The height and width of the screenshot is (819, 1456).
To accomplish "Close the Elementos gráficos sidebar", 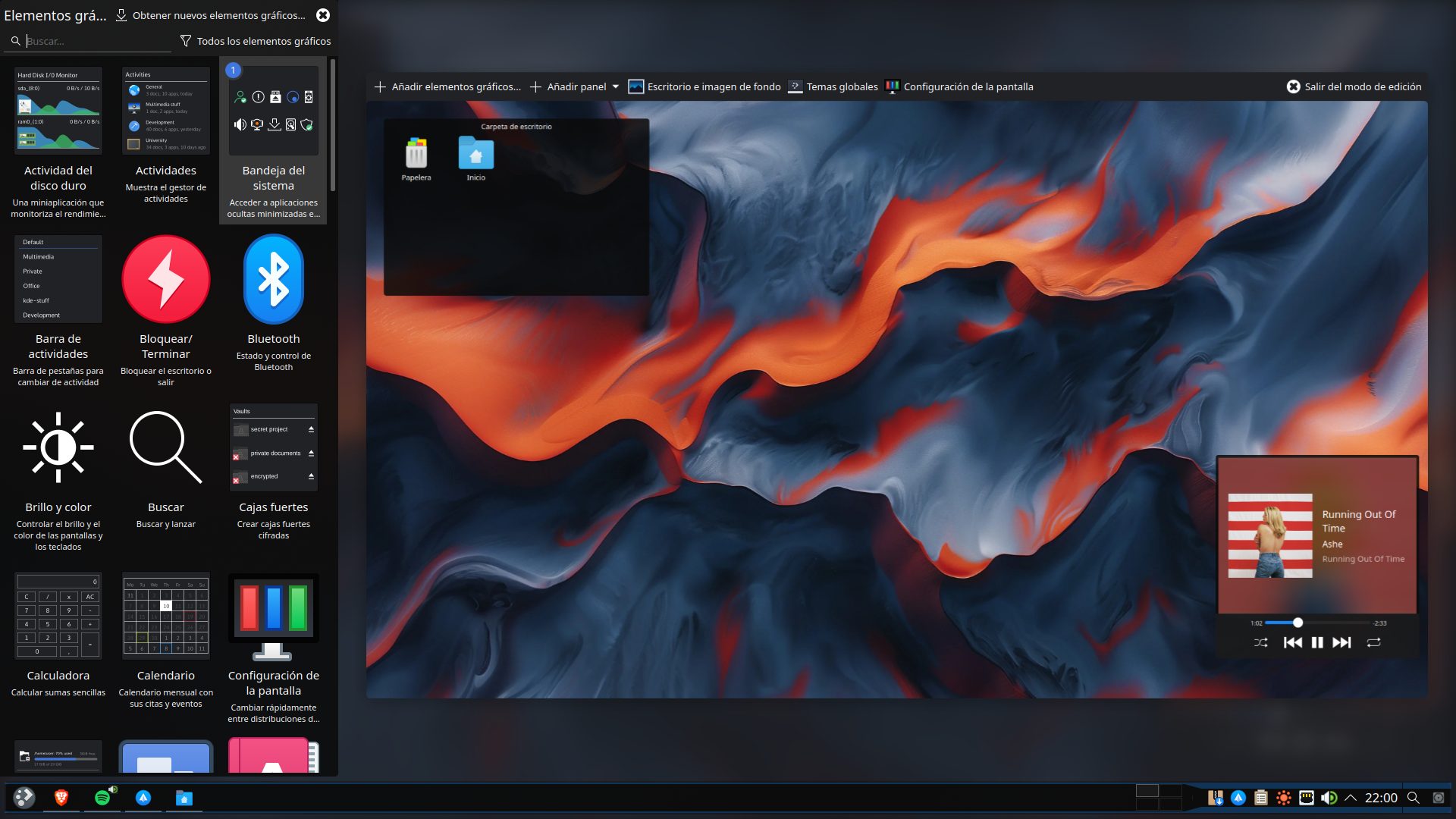I will (323, 15).
